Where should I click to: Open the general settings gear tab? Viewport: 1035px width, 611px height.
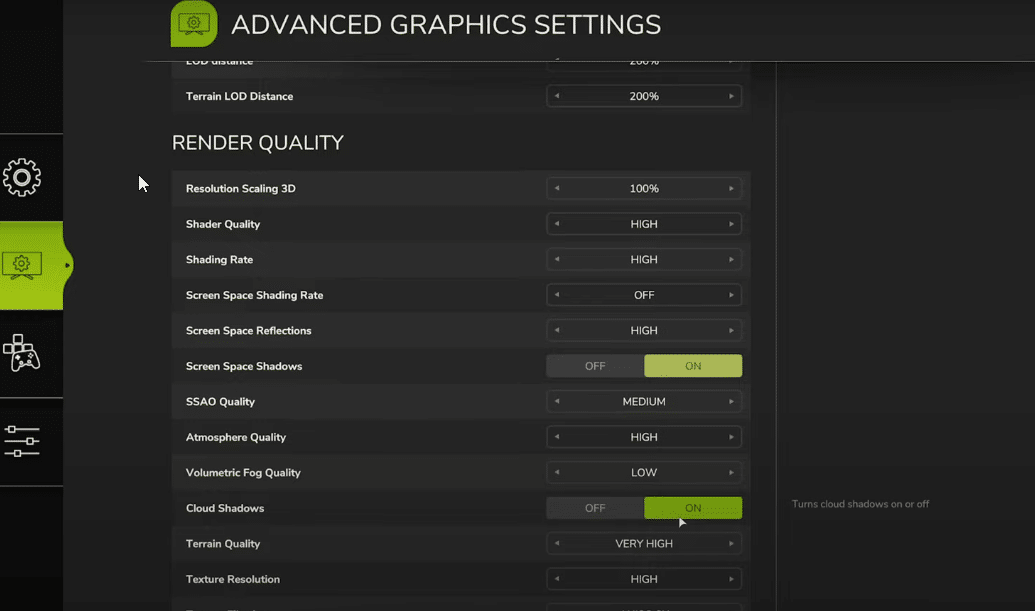22,177
